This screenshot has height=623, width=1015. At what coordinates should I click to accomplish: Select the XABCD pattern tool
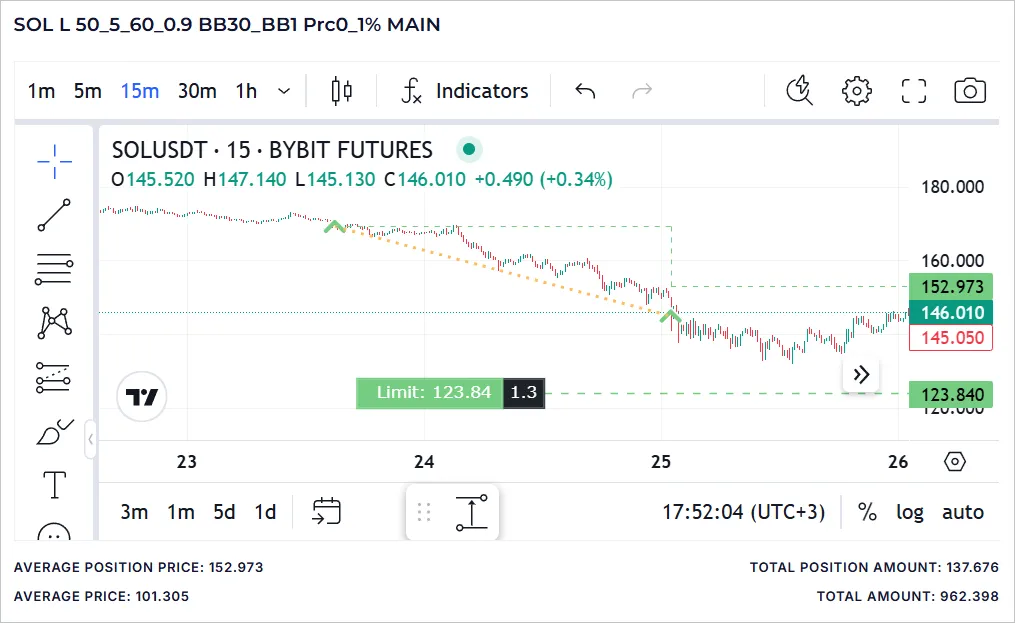pos(55,322)
